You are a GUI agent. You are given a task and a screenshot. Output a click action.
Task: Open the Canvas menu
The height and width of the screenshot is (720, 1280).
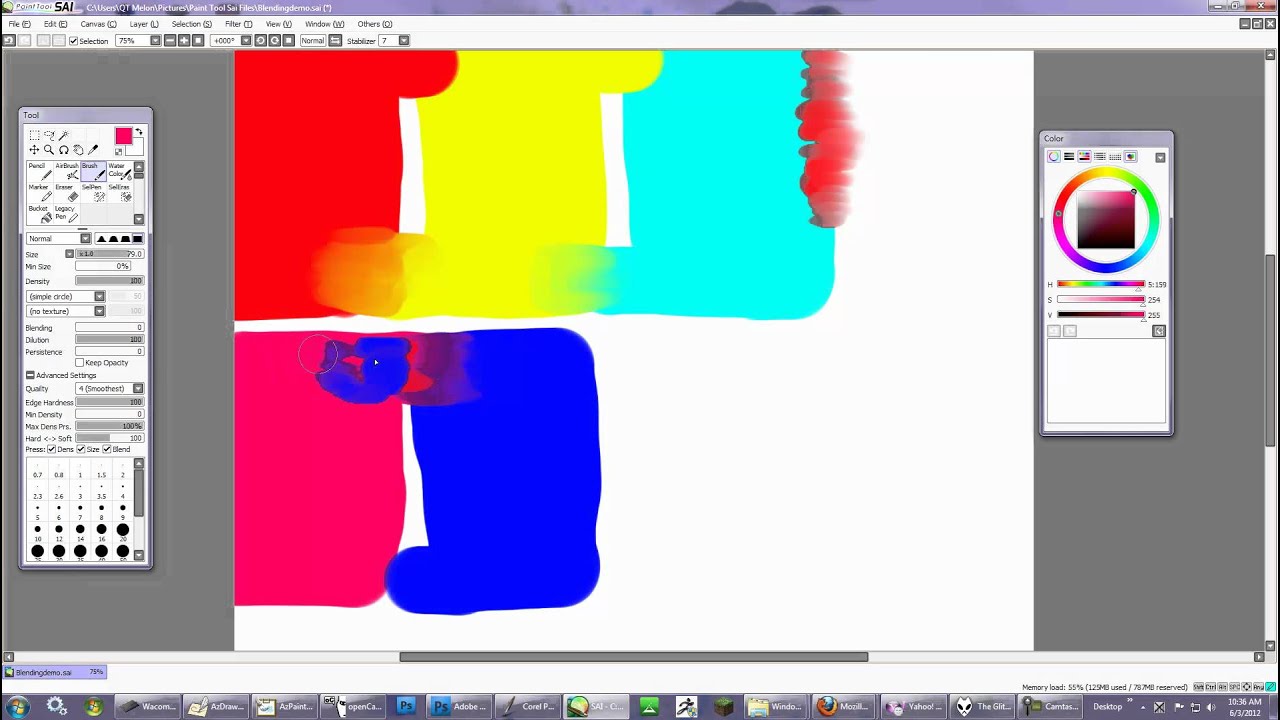[x=98, y=24]
